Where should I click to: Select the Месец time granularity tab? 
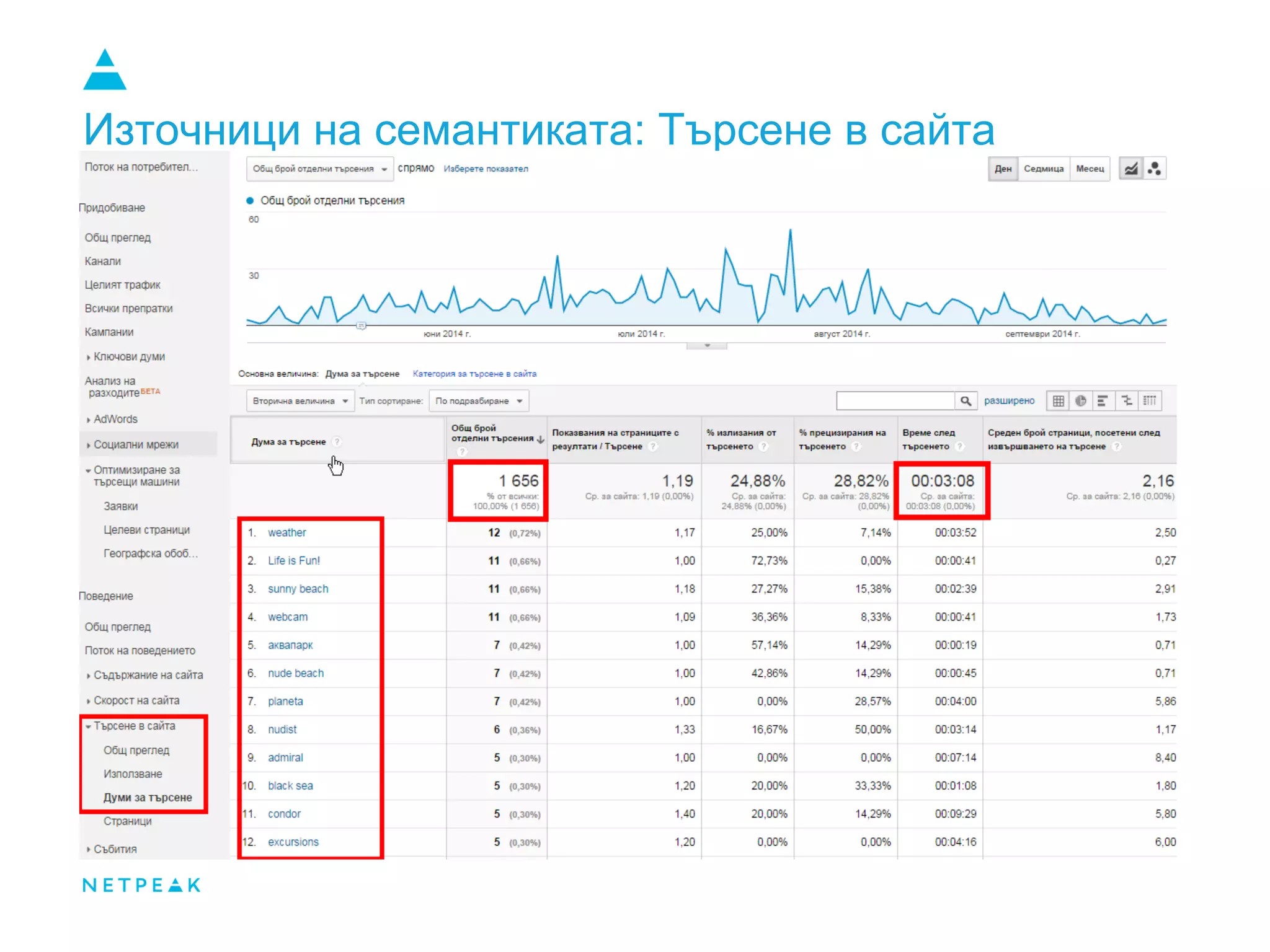coord(1090,169)
